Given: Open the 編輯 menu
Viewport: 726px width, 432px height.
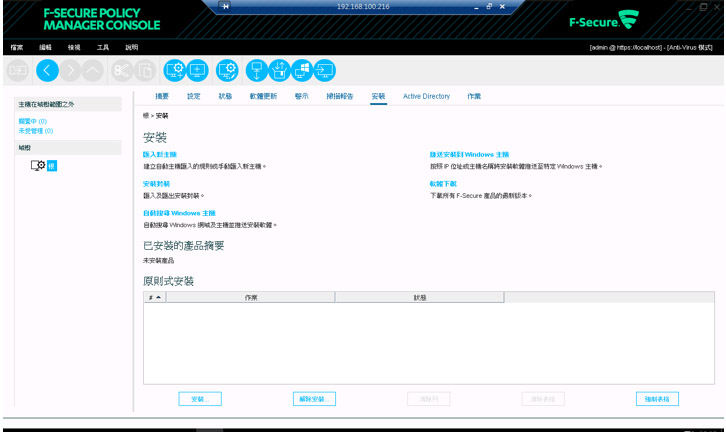Looking at the screenshot, I should 45,47.
